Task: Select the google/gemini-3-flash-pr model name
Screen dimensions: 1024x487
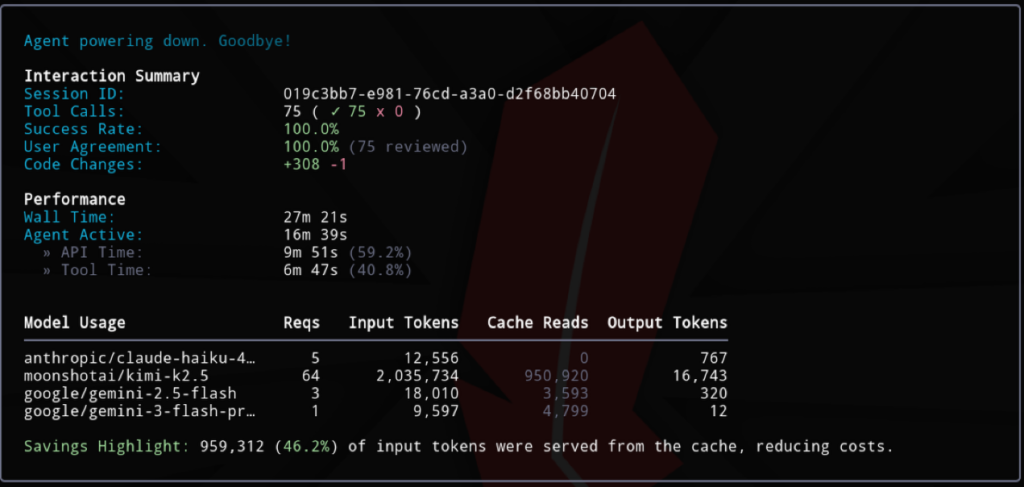Action: point(140,411)
